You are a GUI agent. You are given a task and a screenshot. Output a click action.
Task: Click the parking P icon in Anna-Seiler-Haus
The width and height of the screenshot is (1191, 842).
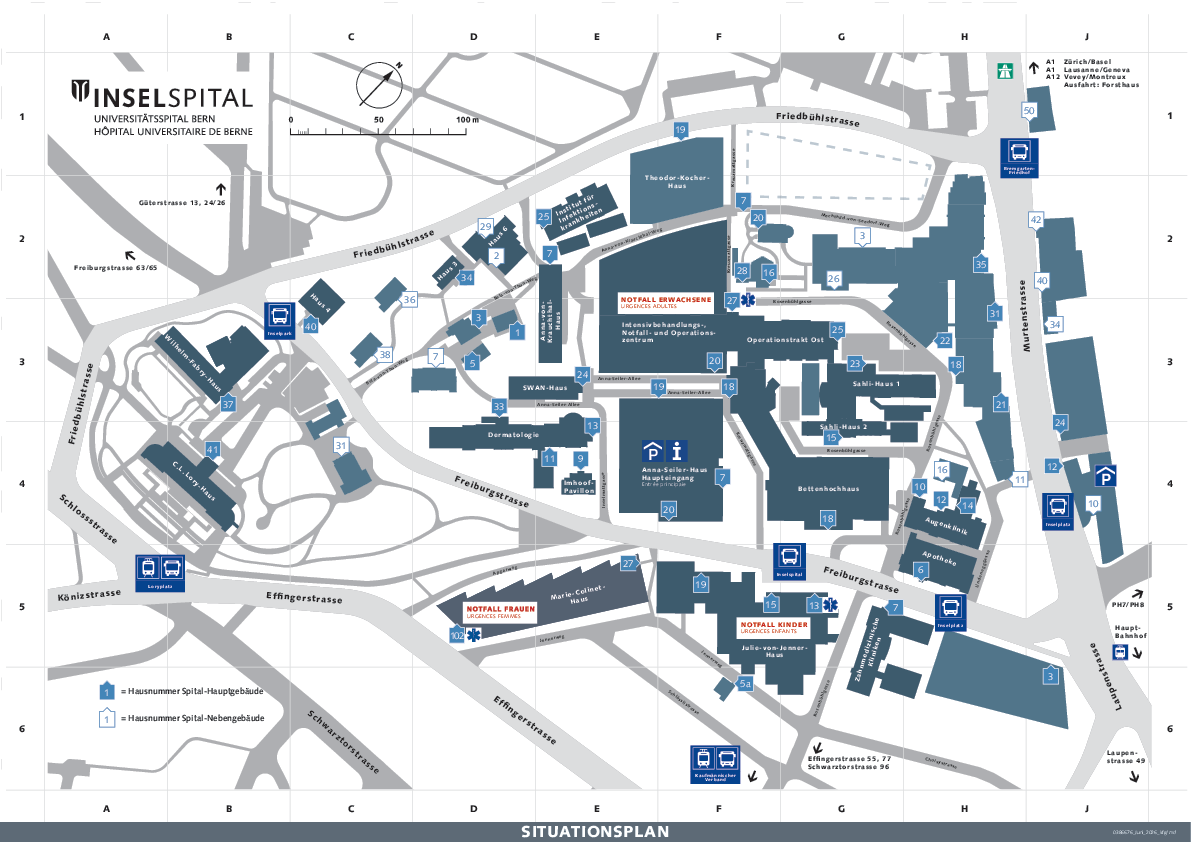tap(652, 452)
